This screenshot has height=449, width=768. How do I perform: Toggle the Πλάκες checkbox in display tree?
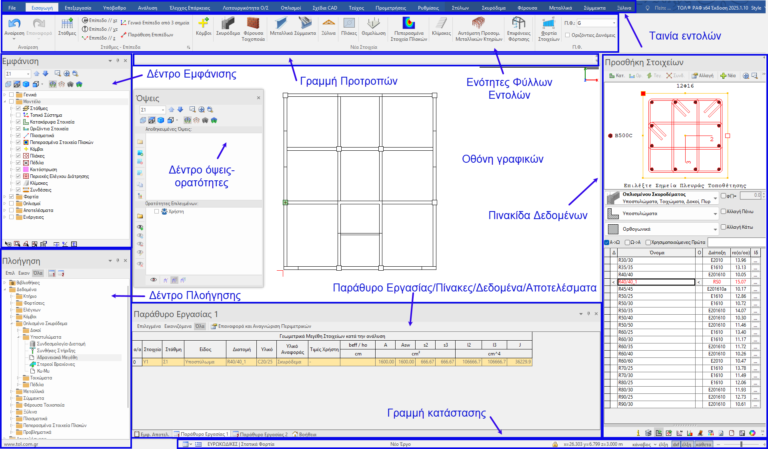point(16,155)
